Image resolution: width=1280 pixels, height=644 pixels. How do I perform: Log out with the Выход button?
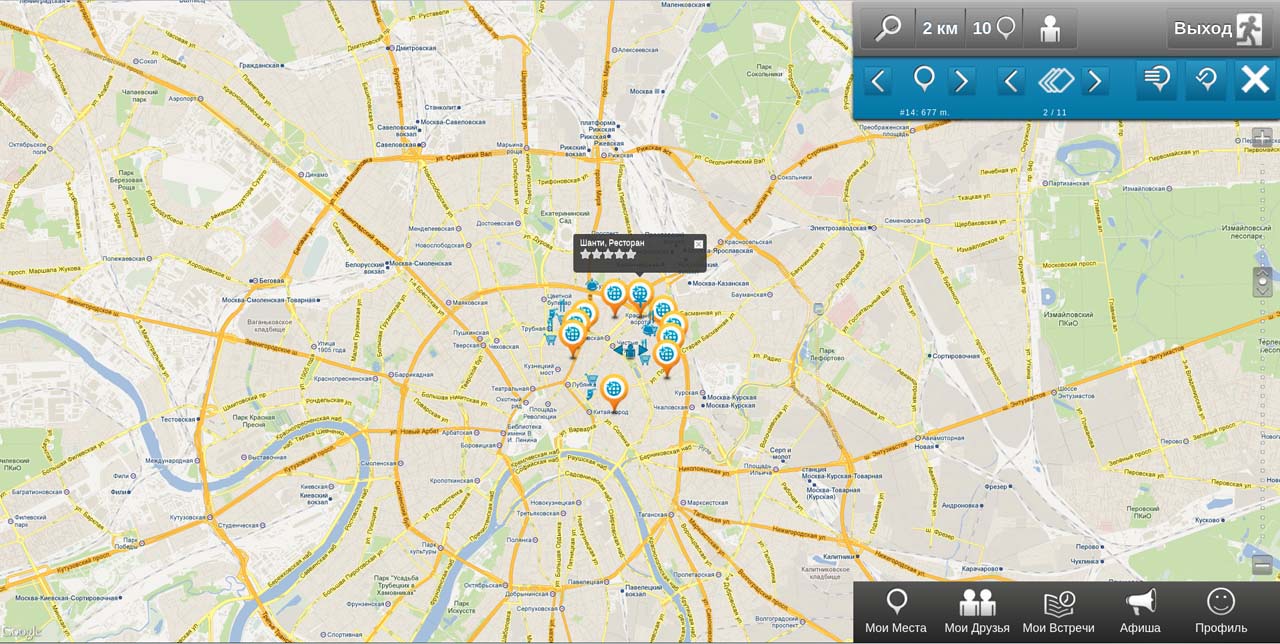[1219, 28]
